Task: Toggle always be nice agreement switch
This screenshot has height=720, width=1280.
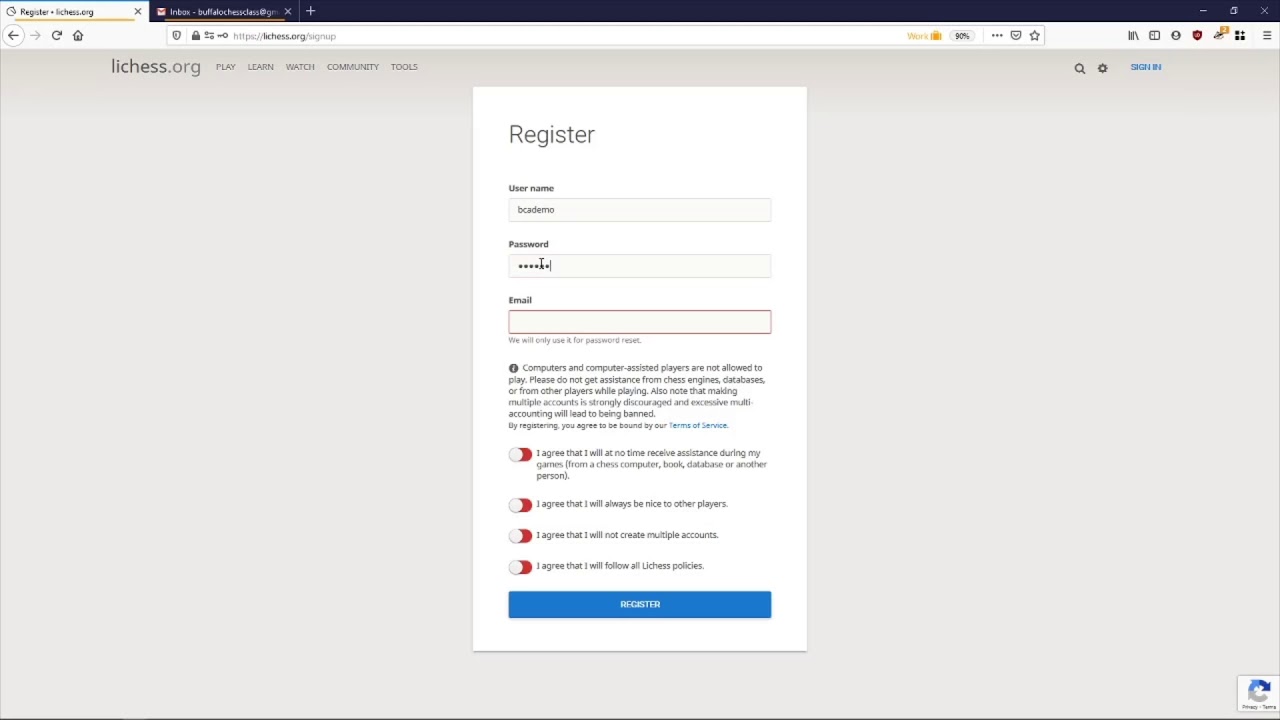Action: coord(520,505)
